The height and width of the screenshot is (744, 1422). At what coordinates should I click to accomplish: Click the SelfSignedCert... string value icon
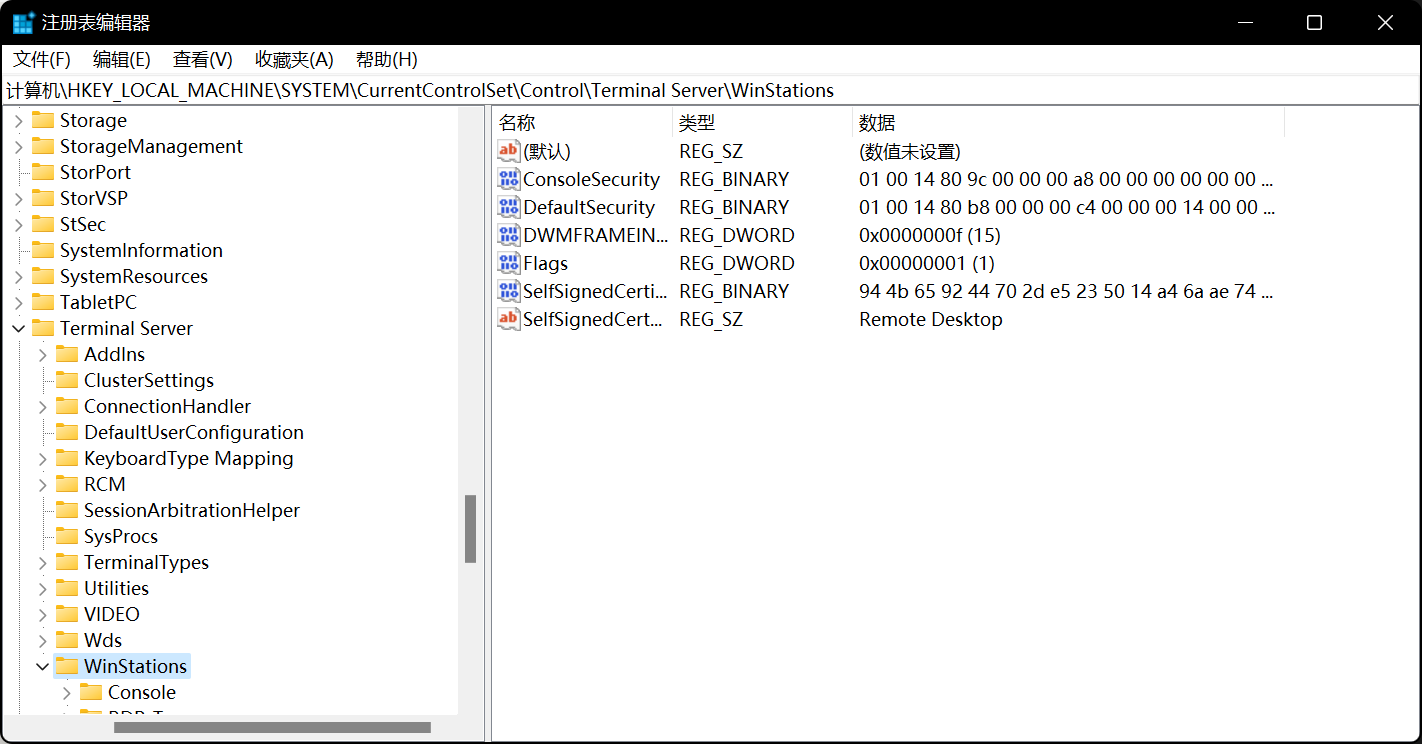[x=509, y=319]
